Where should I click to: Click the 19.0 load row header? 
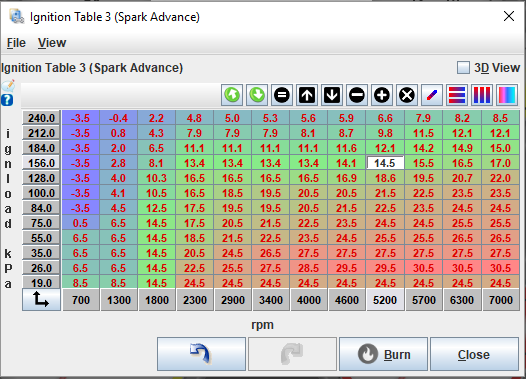click(41, 283)
